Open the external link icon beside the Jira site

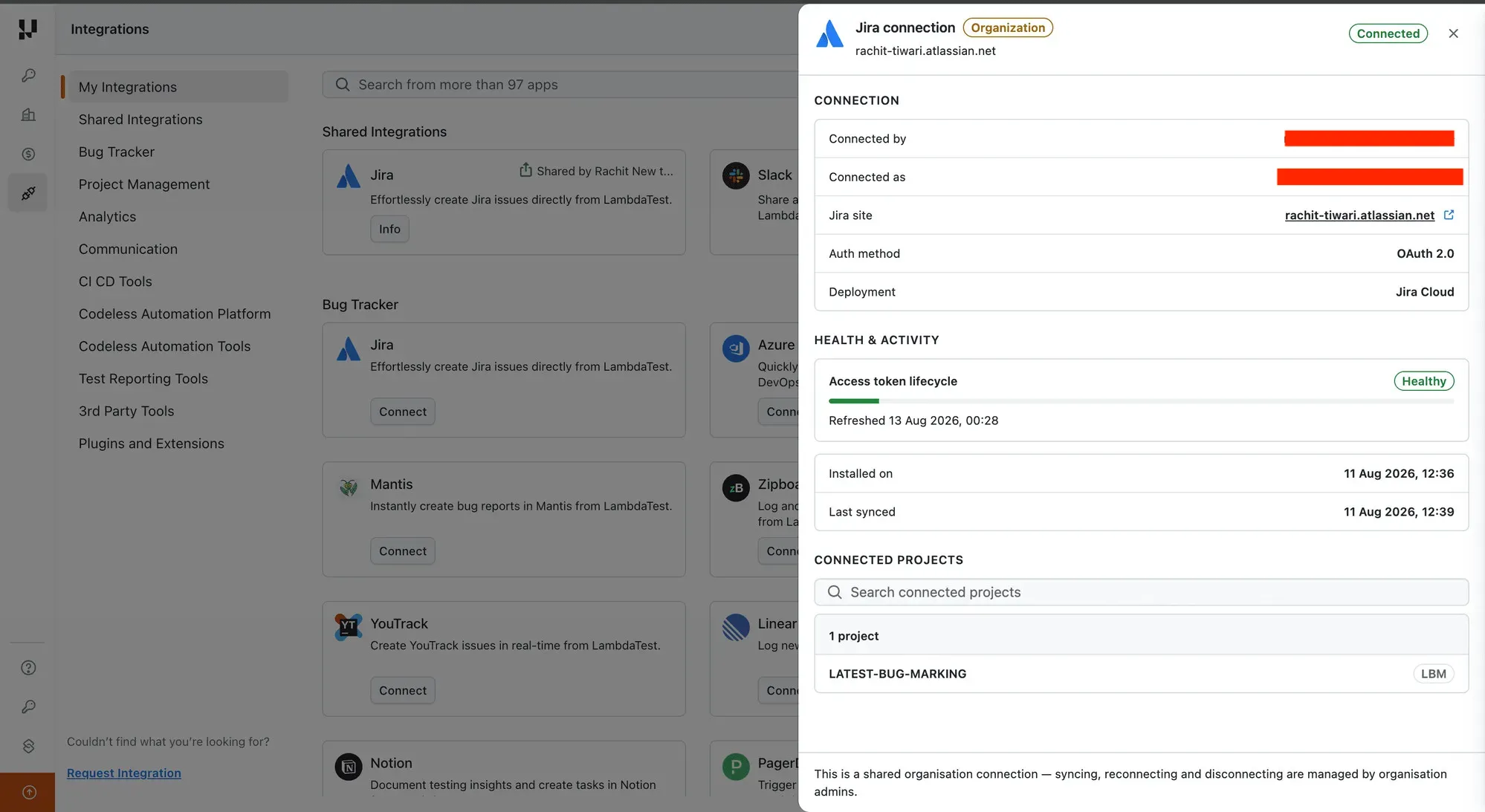[x=1449, y=215]
